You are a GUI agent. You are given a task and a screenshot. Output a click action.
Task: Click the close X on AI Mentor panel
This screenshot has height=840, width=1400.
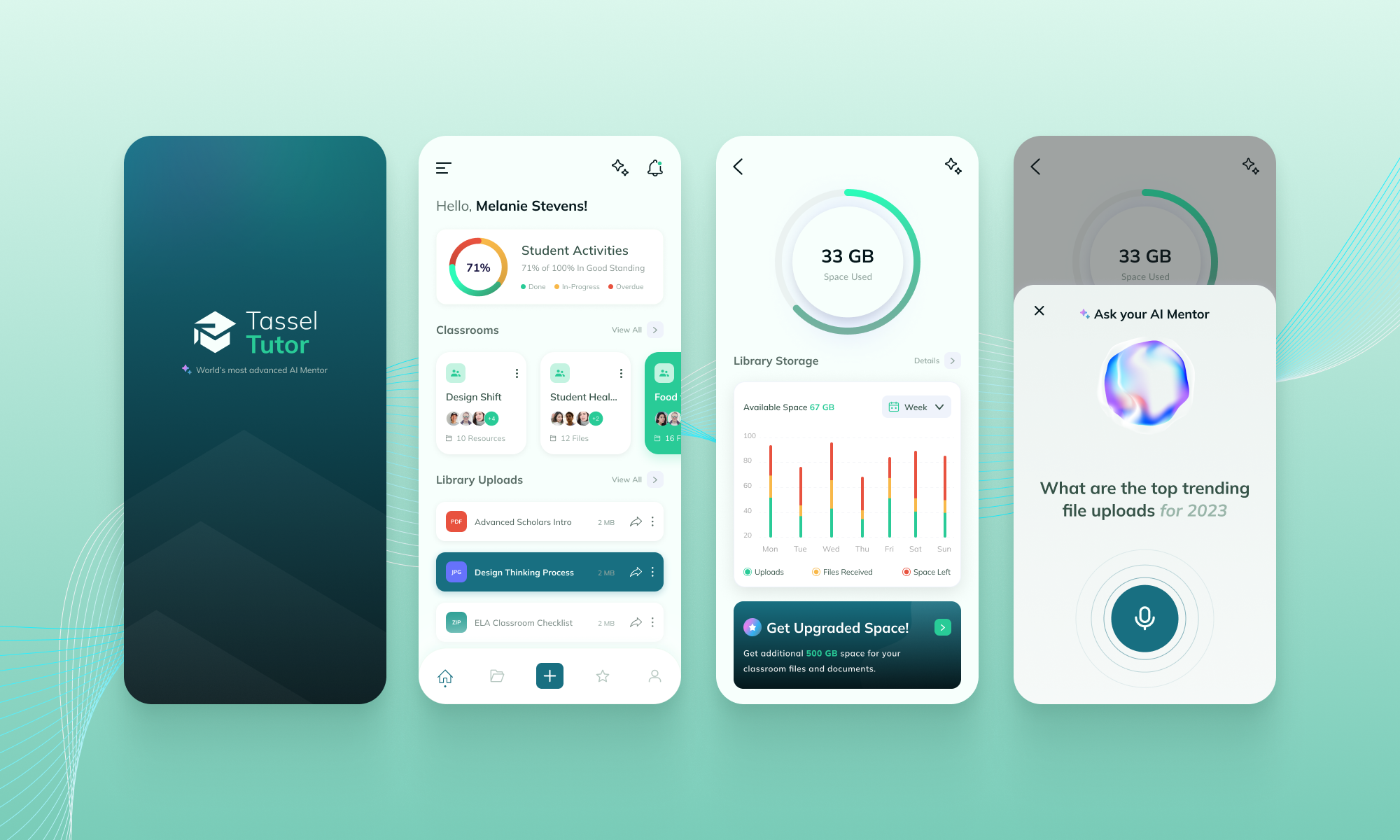[x=1038, y=310]
